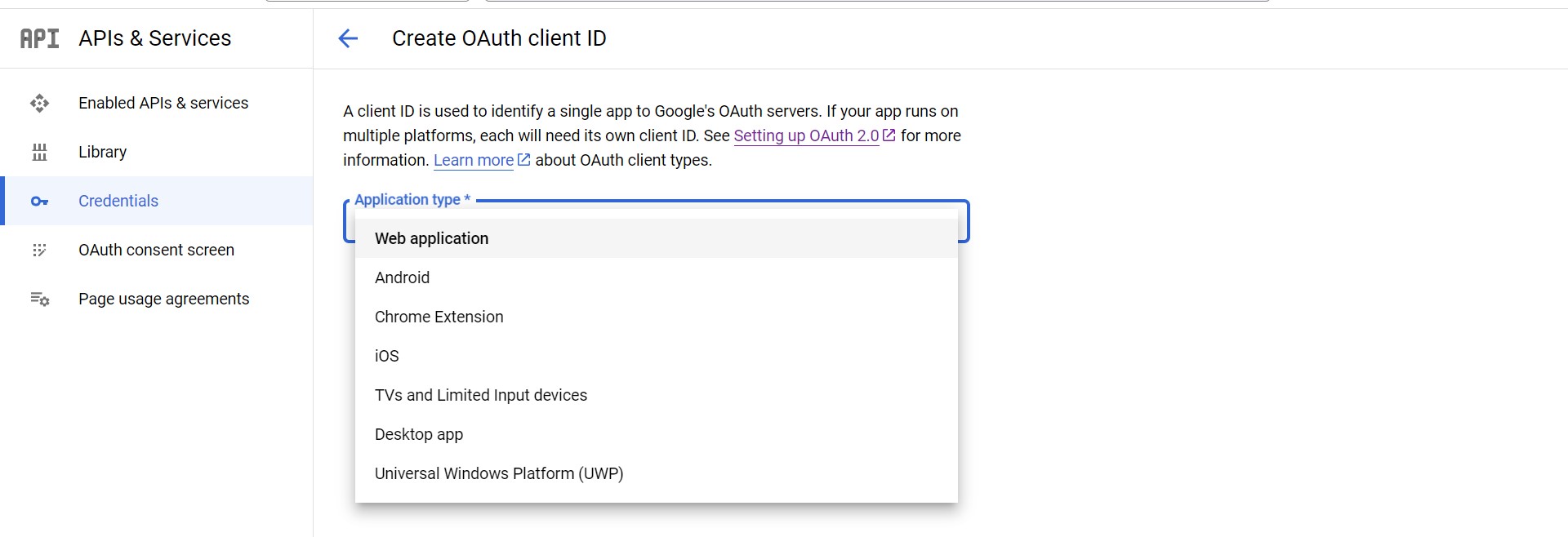Open Page usage agreements
This screenshot has height=537, width=1568.
(x=157, y=299)
